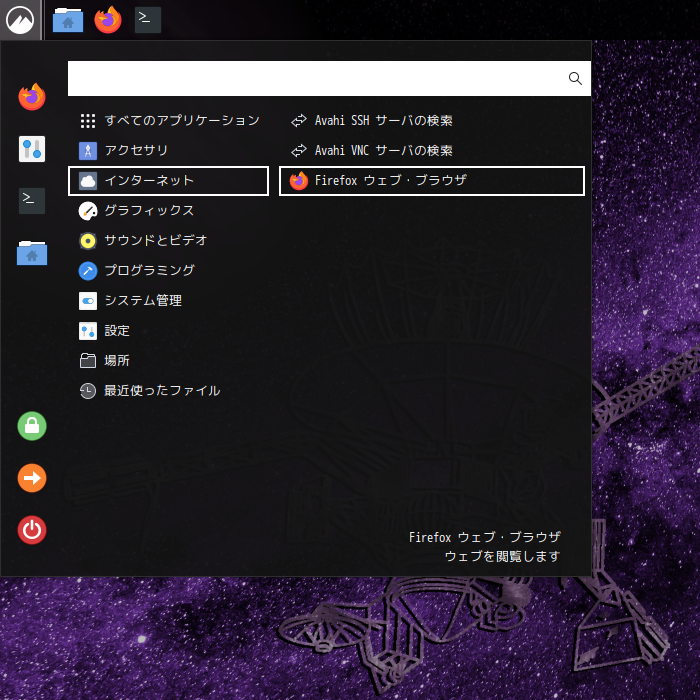Click the disc icon beside サウンドとビデオ
This screenshot has height=700, width=700.
click(88, 241)
